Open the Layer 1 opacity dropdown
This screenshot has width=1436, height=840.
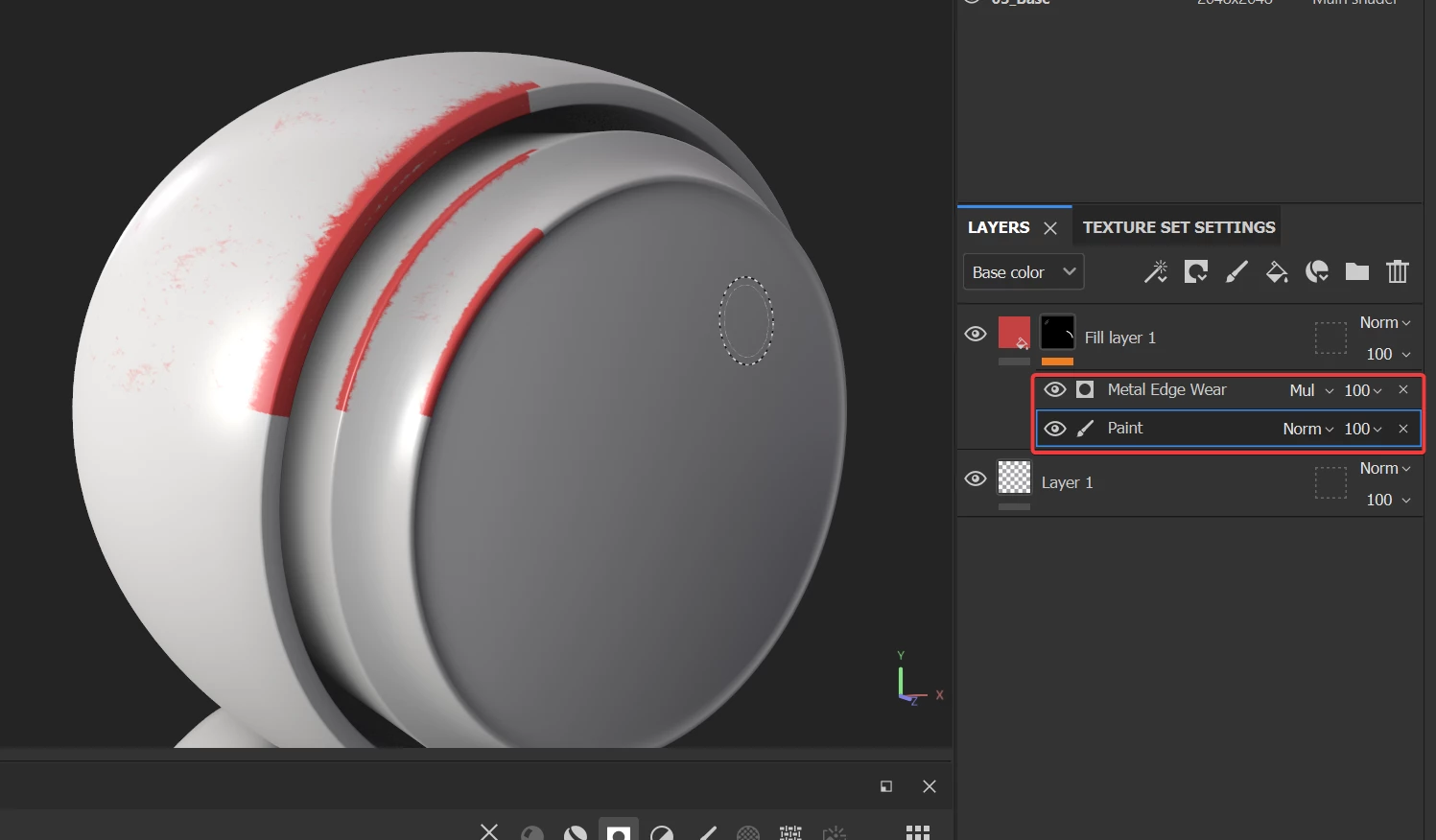pos(1388,500)
